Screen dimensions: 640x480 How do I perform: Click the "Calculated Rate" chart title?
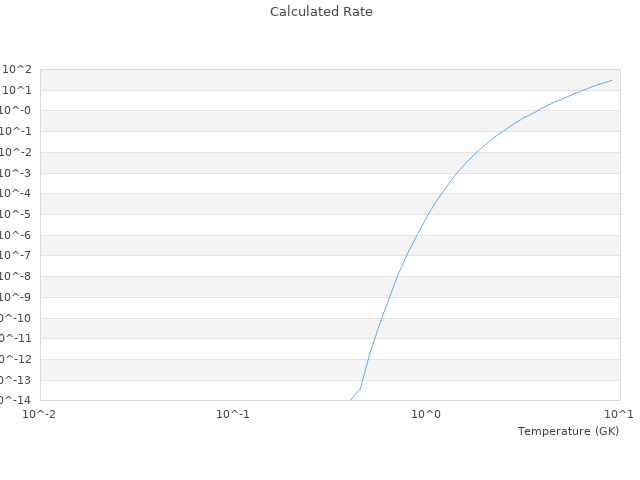320,12
